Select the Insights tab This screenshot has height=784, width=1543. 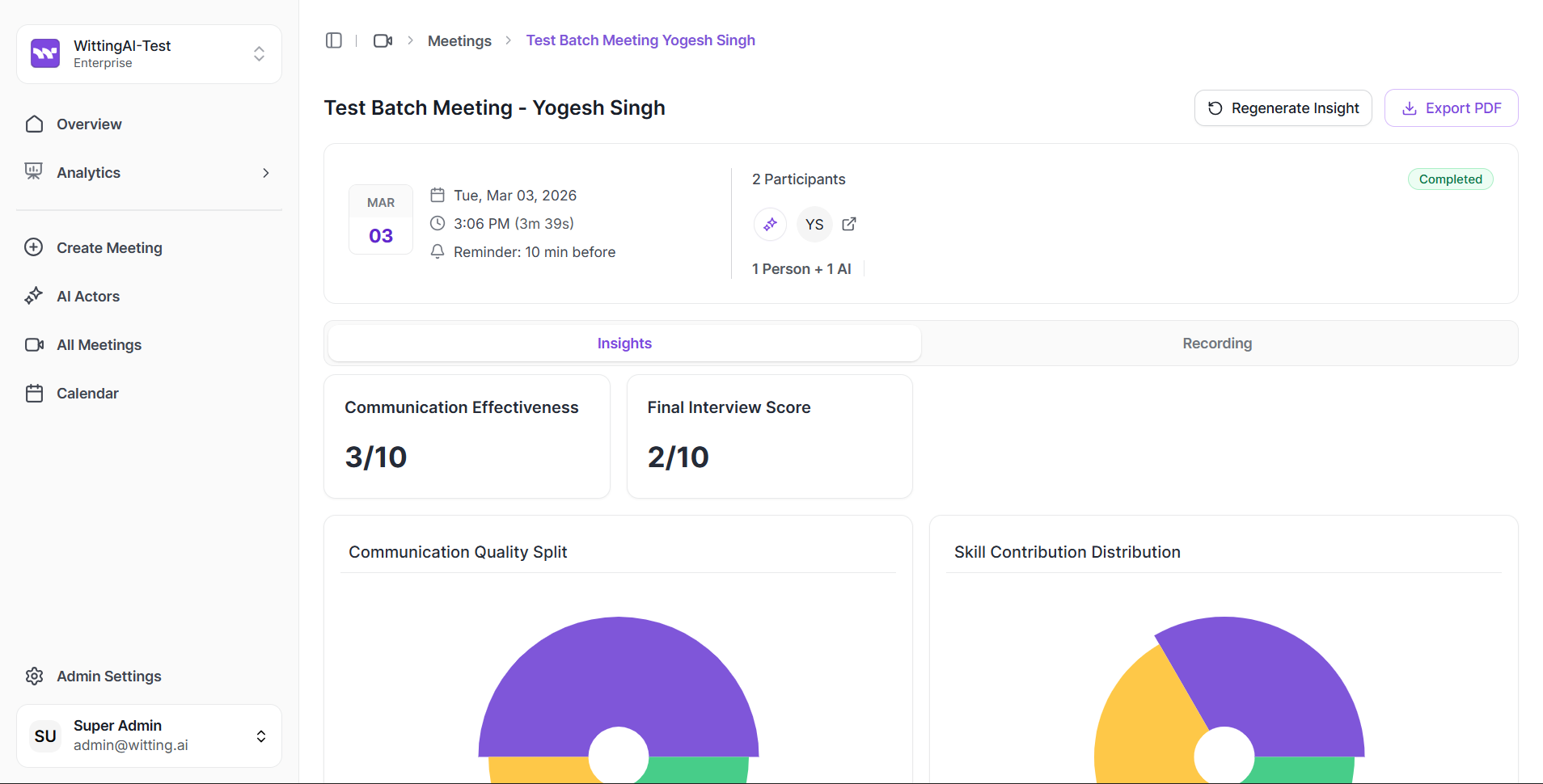[624, 344]
